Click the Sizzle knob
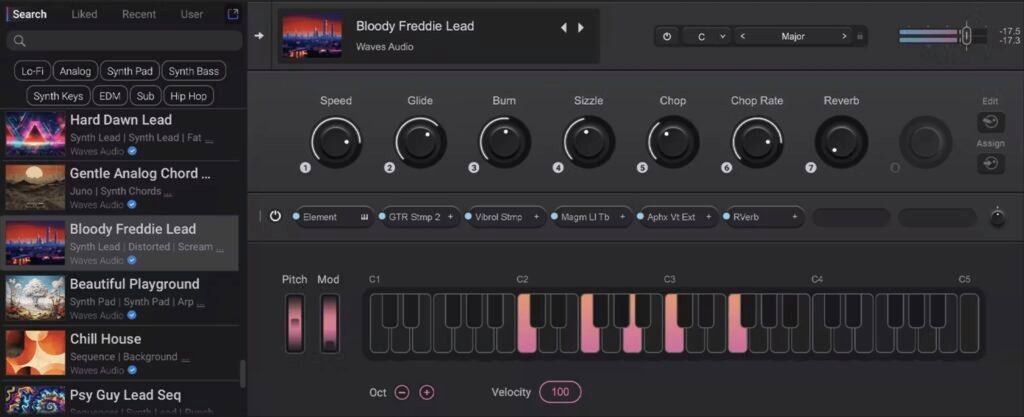 coord(588,142)
